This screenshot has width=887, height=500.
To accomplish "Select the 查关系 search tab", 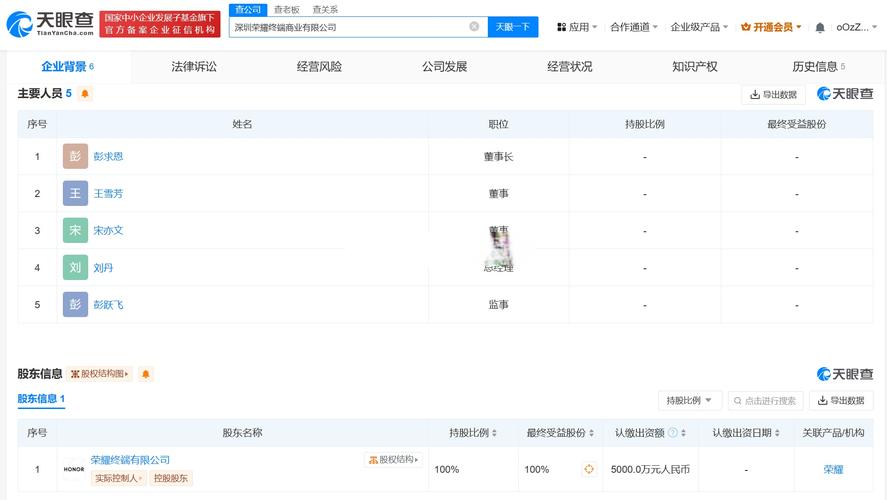I will [x=325, y=10].
